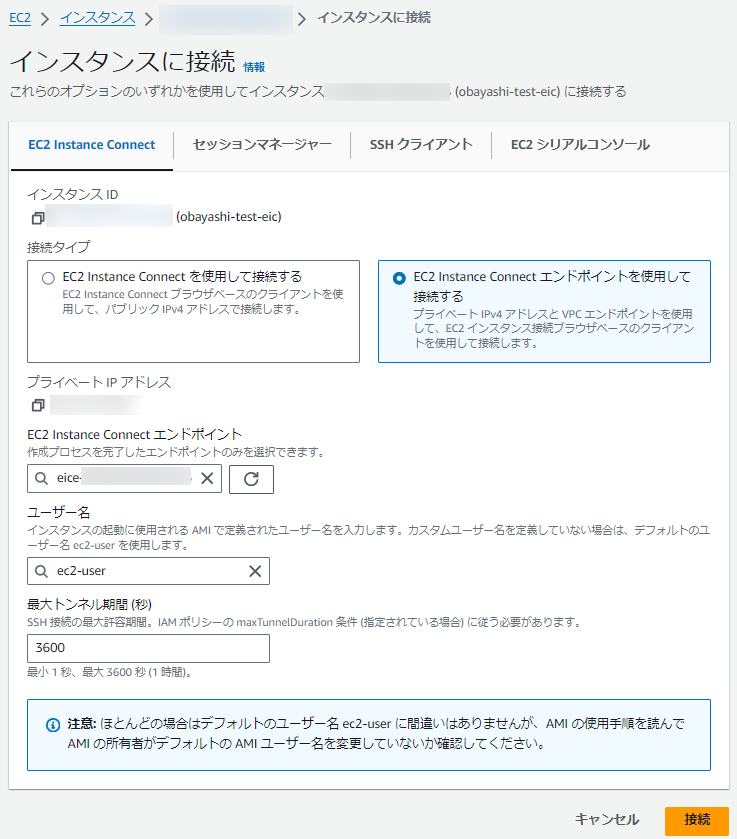Clear the ec2-user username field with X
The image size is (737, 839).
coord(255,571)
